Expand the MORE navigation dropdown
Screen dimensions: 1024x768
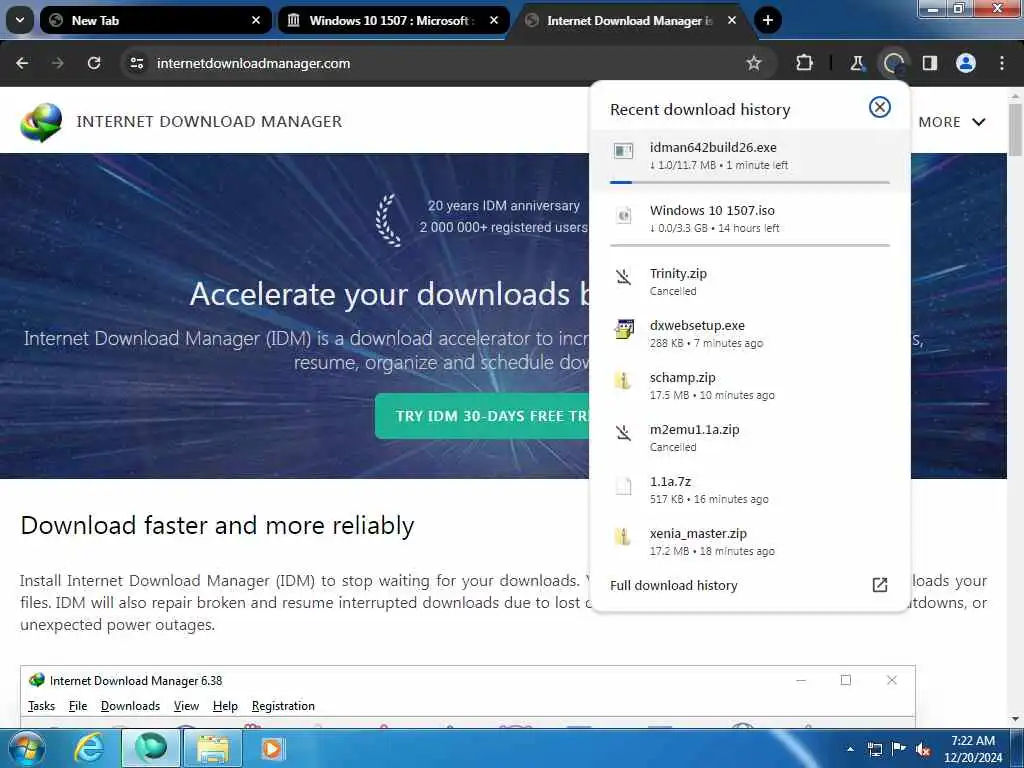[952, 122]
